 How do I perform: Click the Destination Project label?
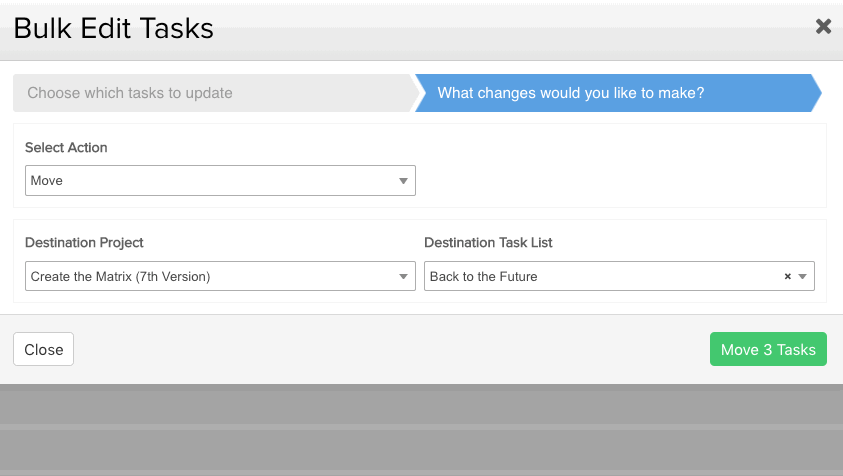click(x=84, y=243)
